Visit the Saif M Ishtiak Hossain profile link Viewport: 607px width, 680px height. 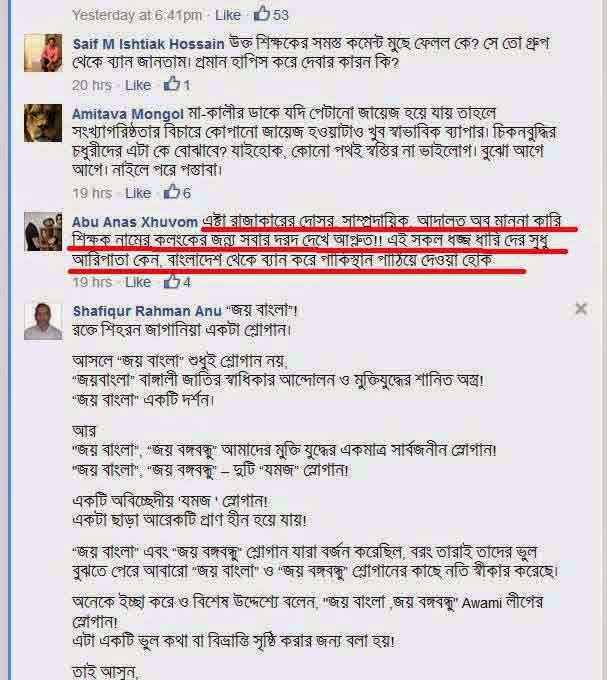coord(148,44)
